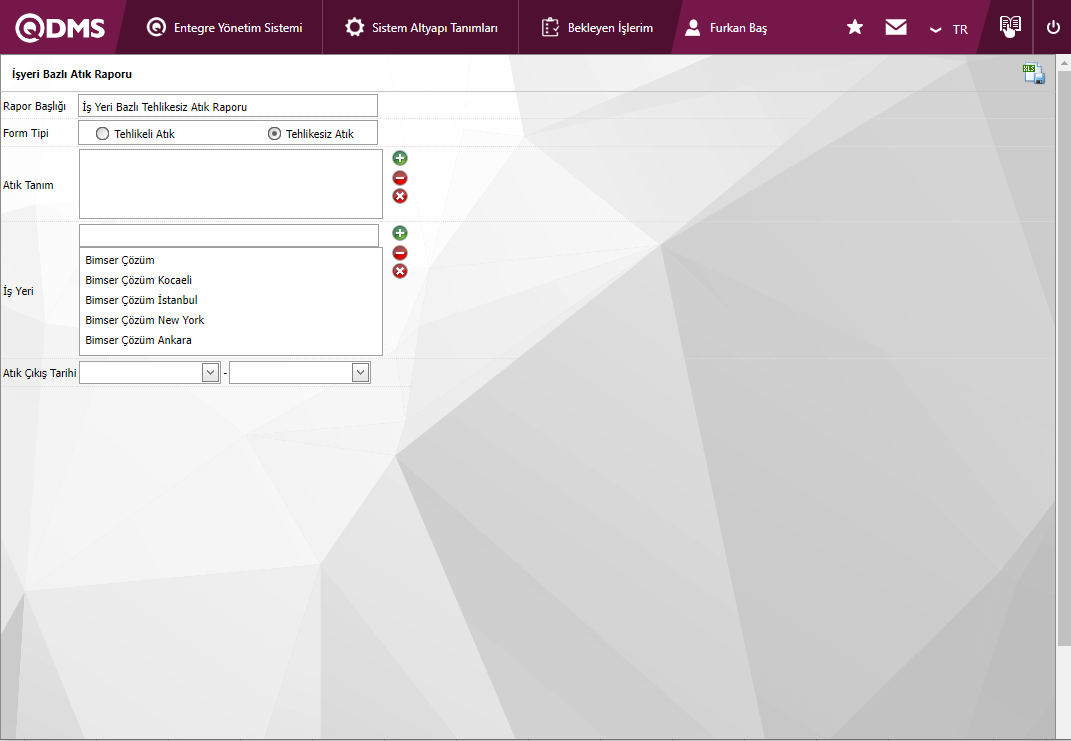Click the Rapor Başlığı input field

[x=228, y=106]
